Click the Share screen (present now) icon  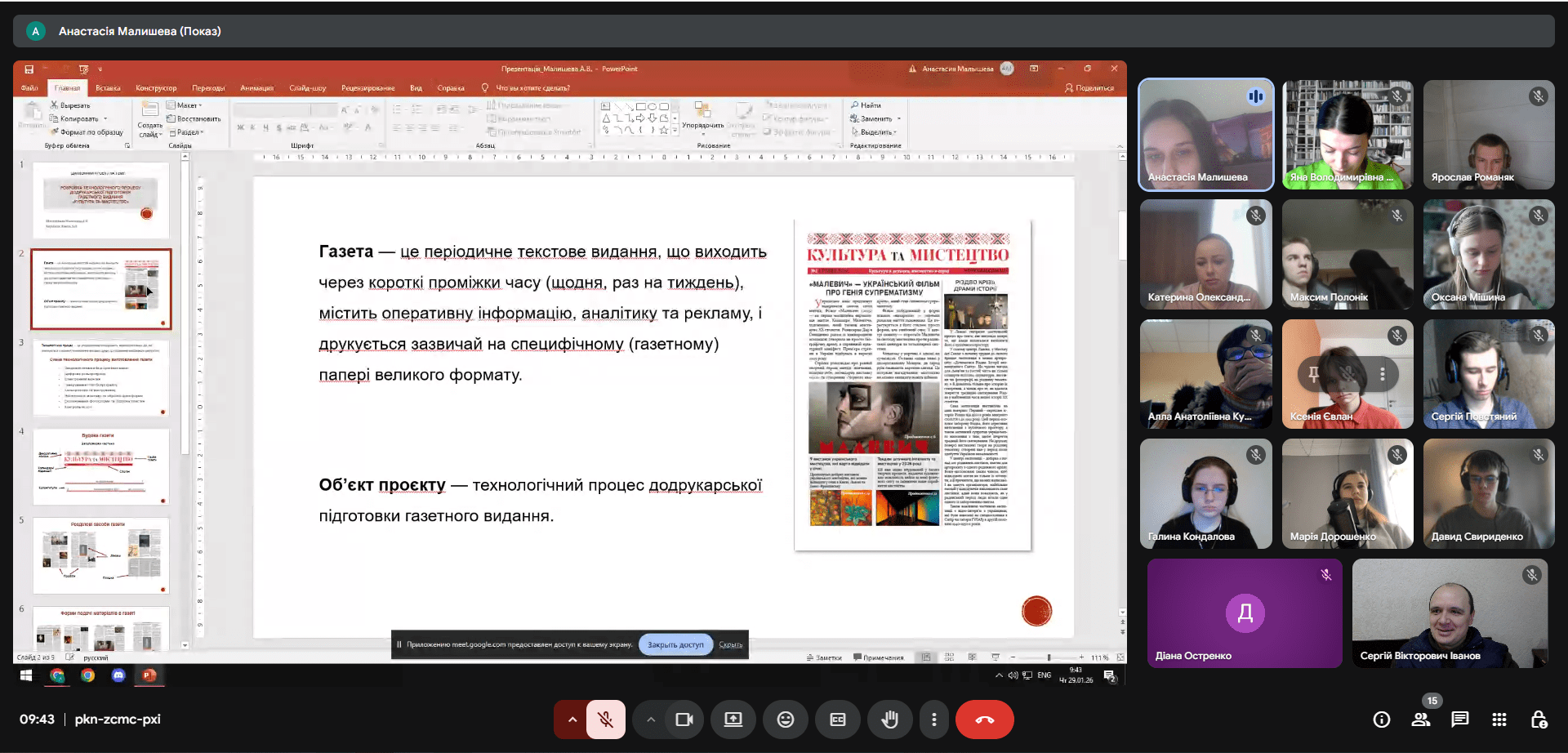click(x=733, y=720)
